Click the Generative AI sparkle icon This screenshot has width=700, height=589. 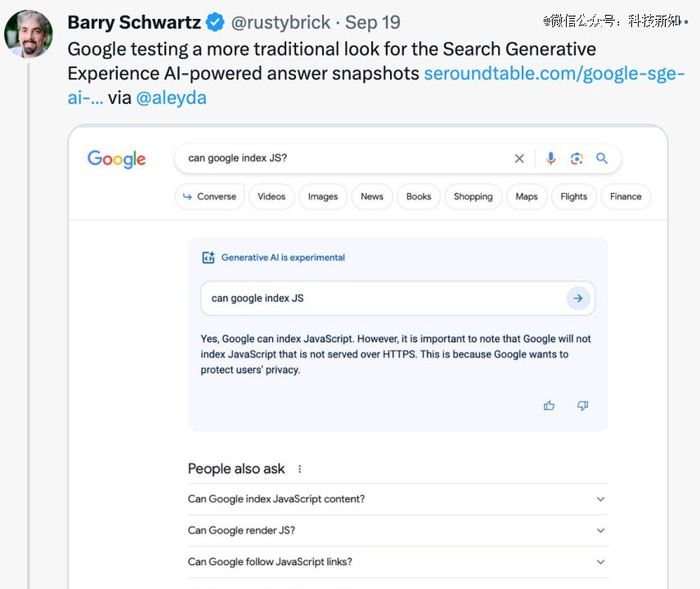pos(208,257)
